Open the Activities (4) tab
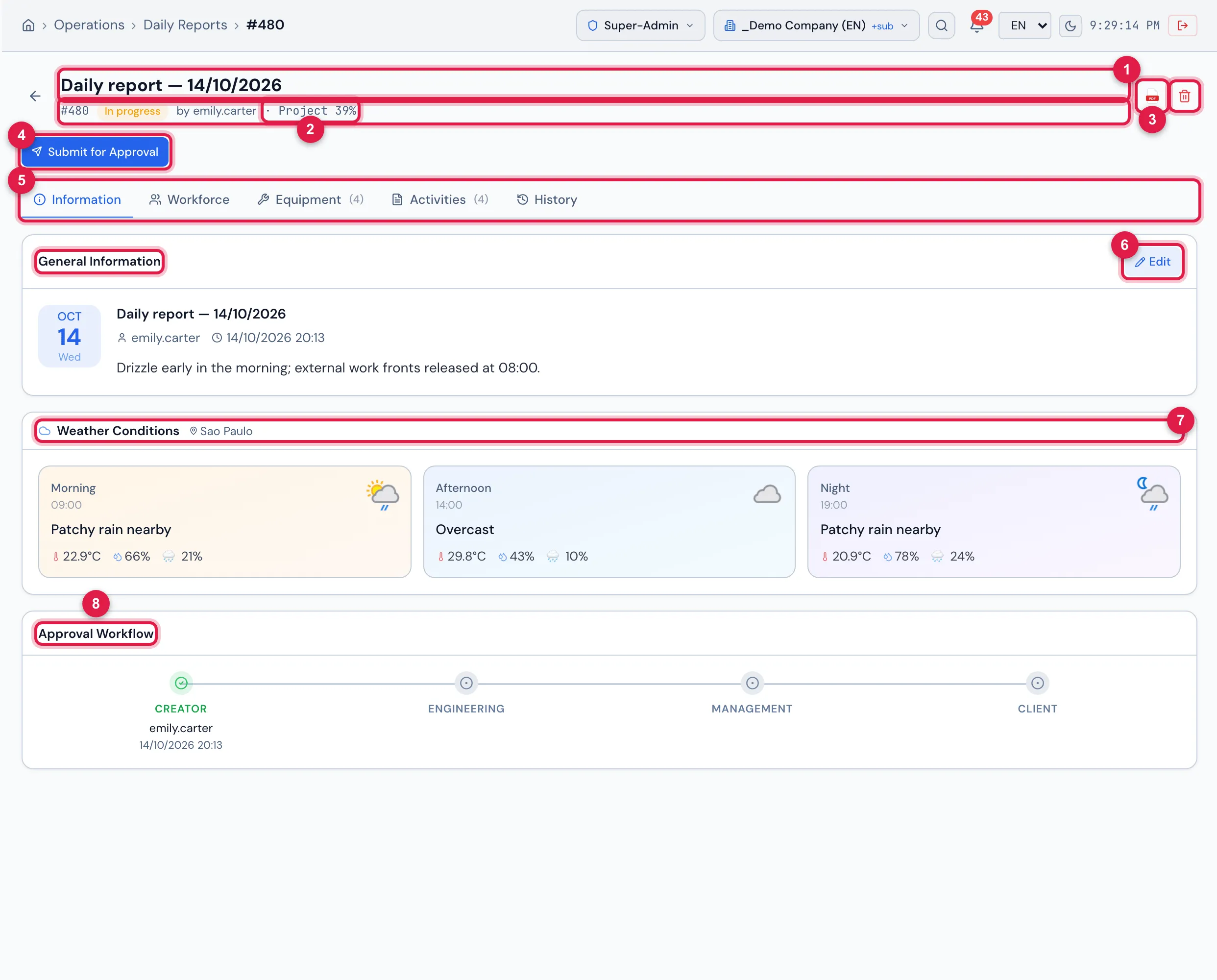 pyautogui.click(x=440, y=199)
